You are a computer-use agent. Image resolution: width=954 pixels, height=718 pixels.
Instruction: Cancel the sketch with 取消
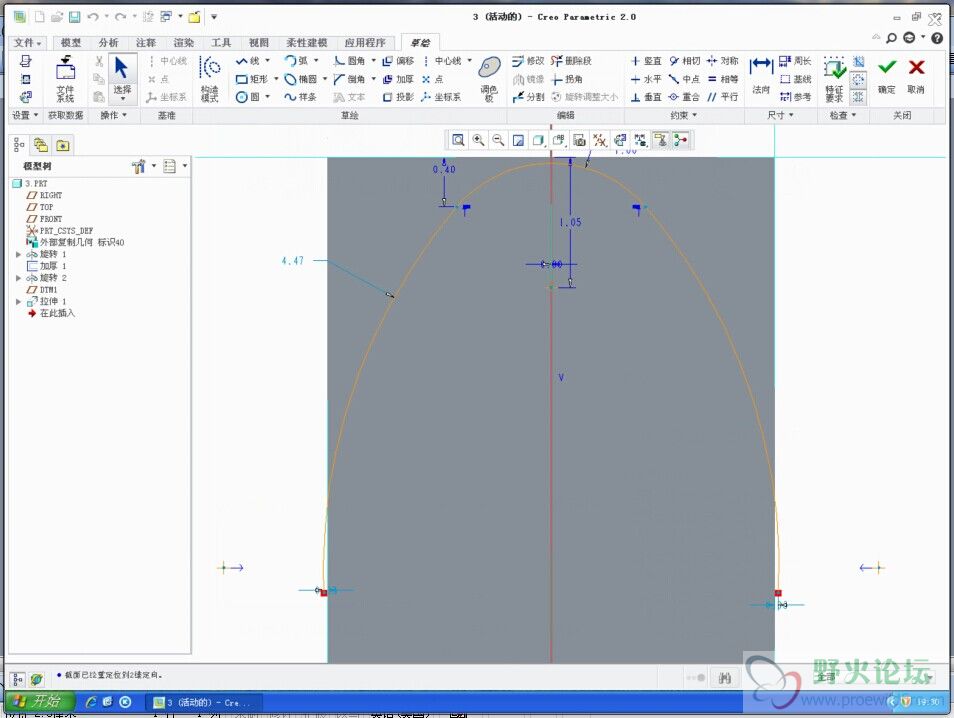pos(916,75)
